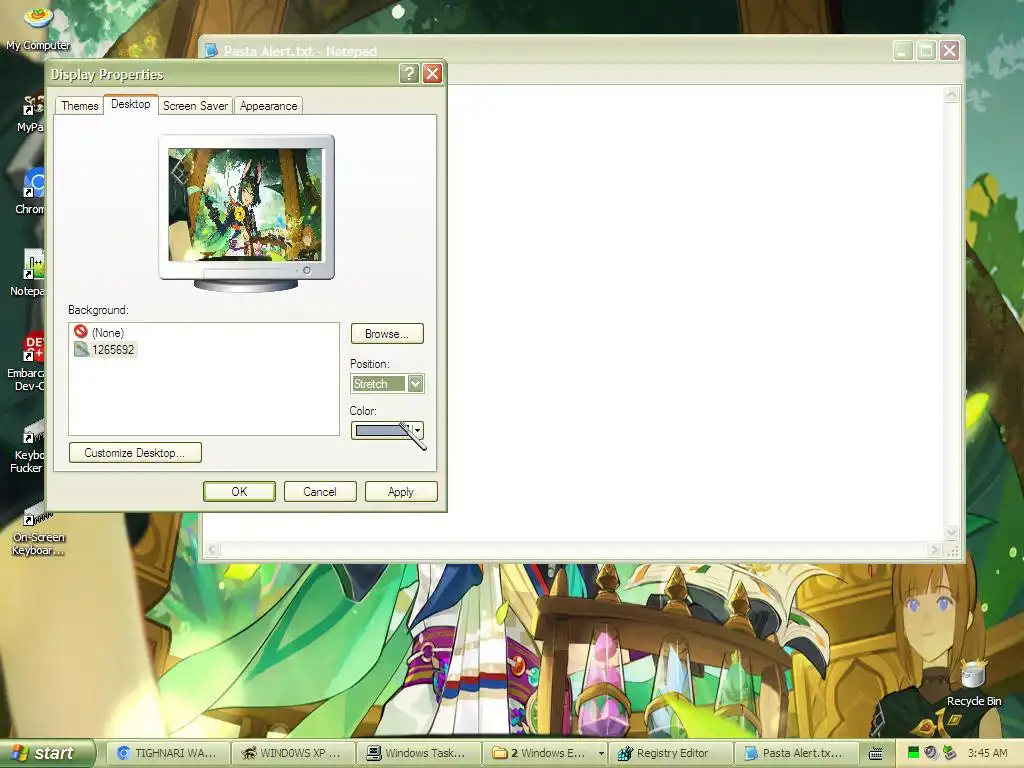
Task: Open the Position Stretch dropdown
Action: (415, 383)
